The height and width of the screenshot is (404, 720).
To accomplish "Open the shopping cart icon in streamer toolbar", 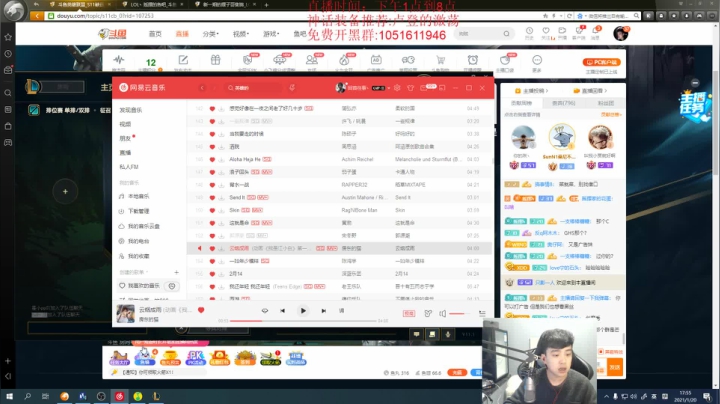I will 440,60.
